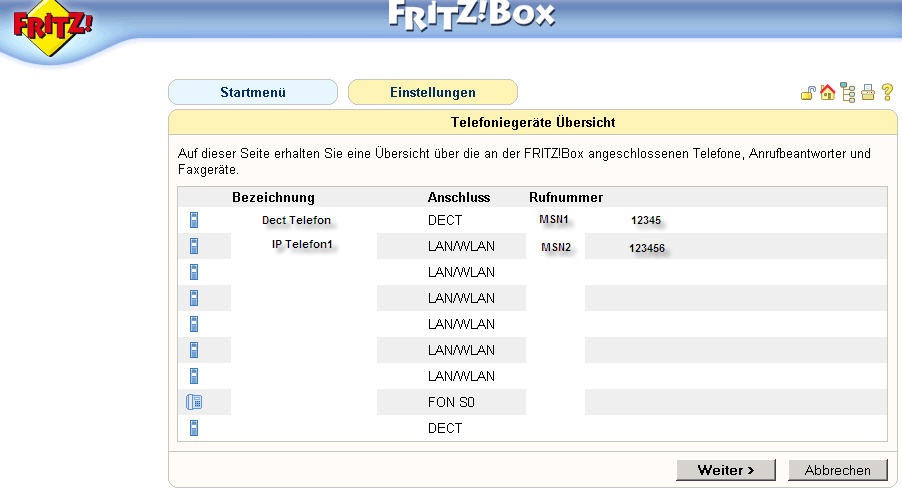Click the FON S0 desk phone icon

point(194,402)
